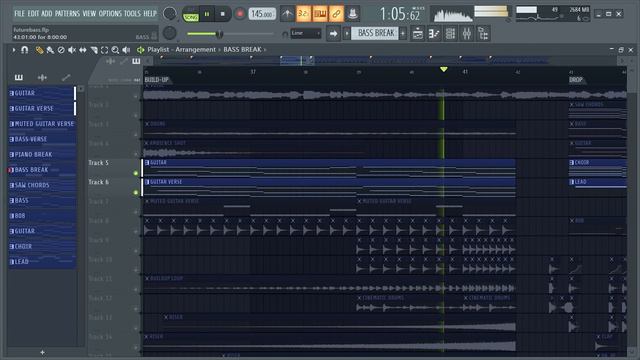Image resolution: width=640 pixels, height=360 pixels.
Task: Toggle the record button
Action: click(x=240, y=14)
